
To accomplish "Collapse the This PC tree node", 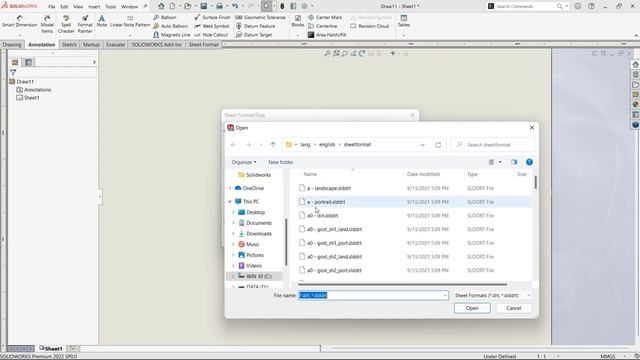I will coord(230,202).
